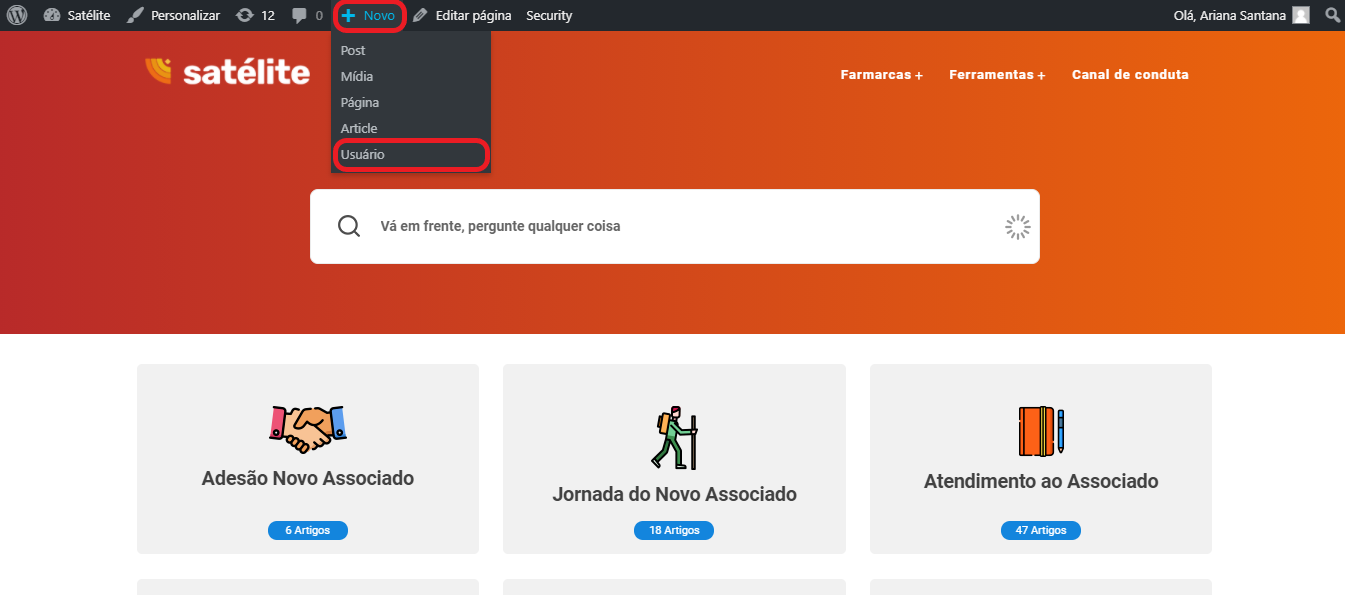The height and width of the screenshot is (595, 1345).
Task: Open the Adesão Novo Associado handshake card
Action: coord(308,458)
